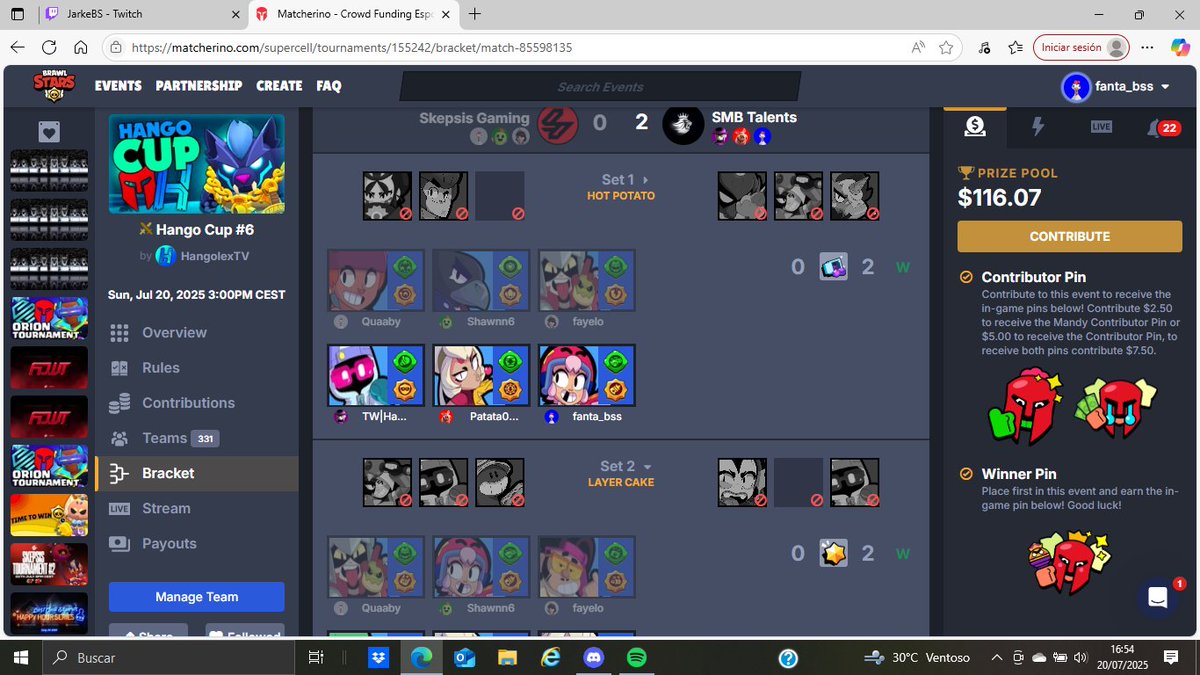Click the read aloud icon in address bar
Viewport: 1200px width, 675px height.
(918, 47)
